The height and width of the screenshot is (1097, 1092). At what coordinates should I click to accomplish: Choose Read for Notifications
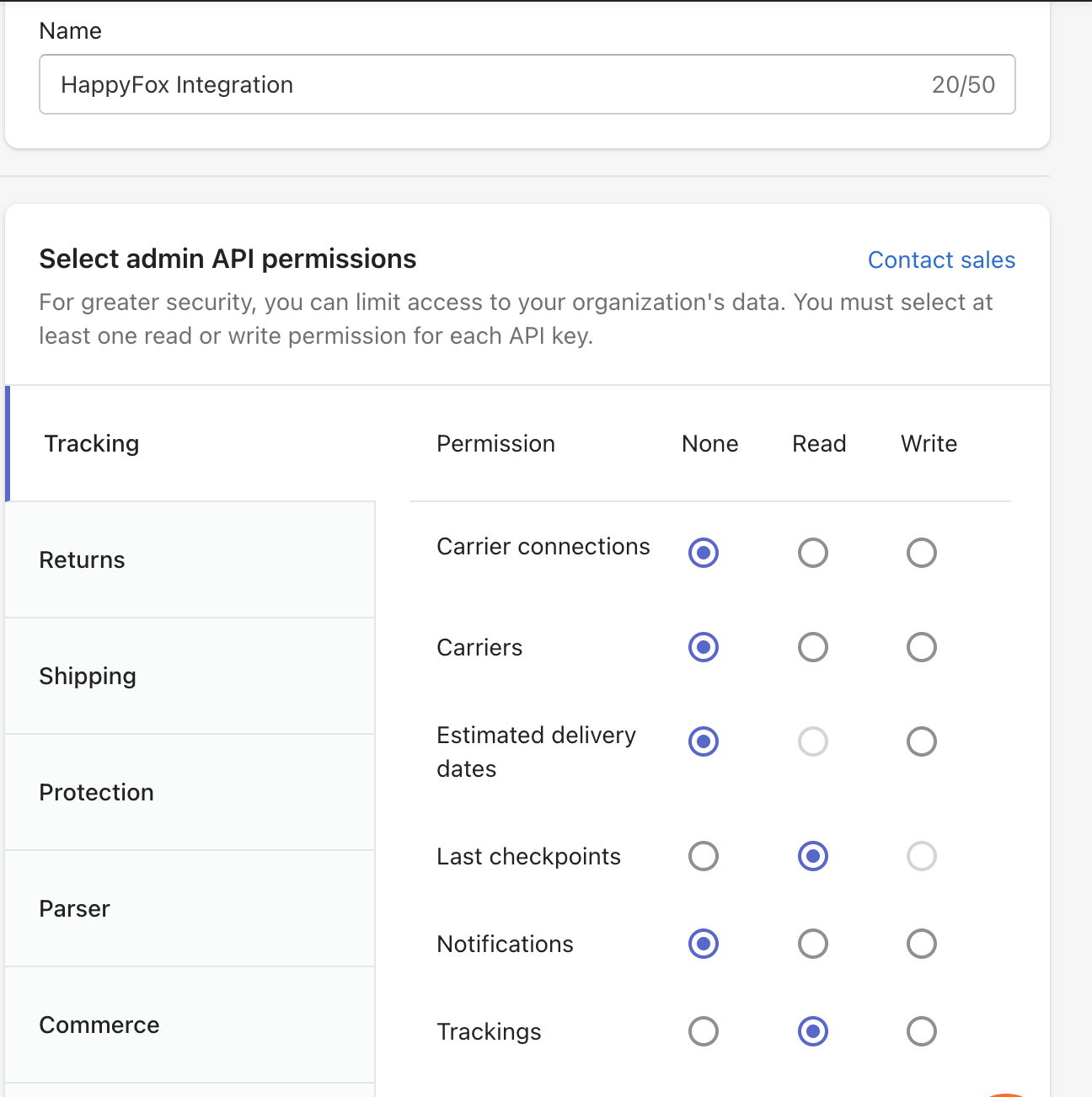812,944
